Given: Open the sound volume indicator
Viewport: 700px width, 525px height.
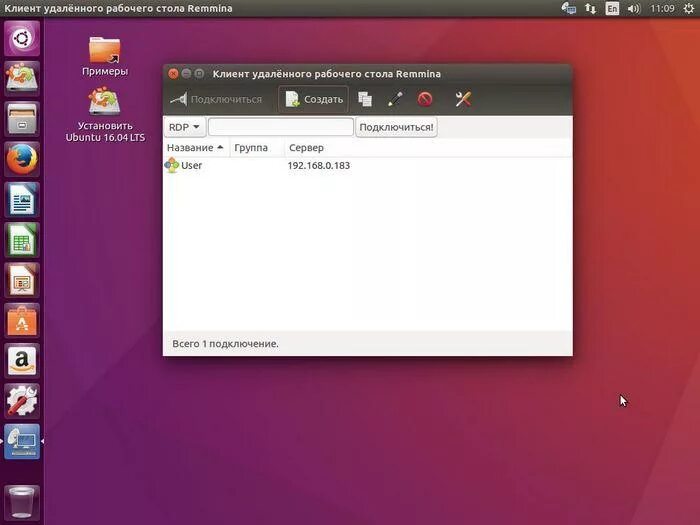Looking at the screenshot, I should [633, 8].
